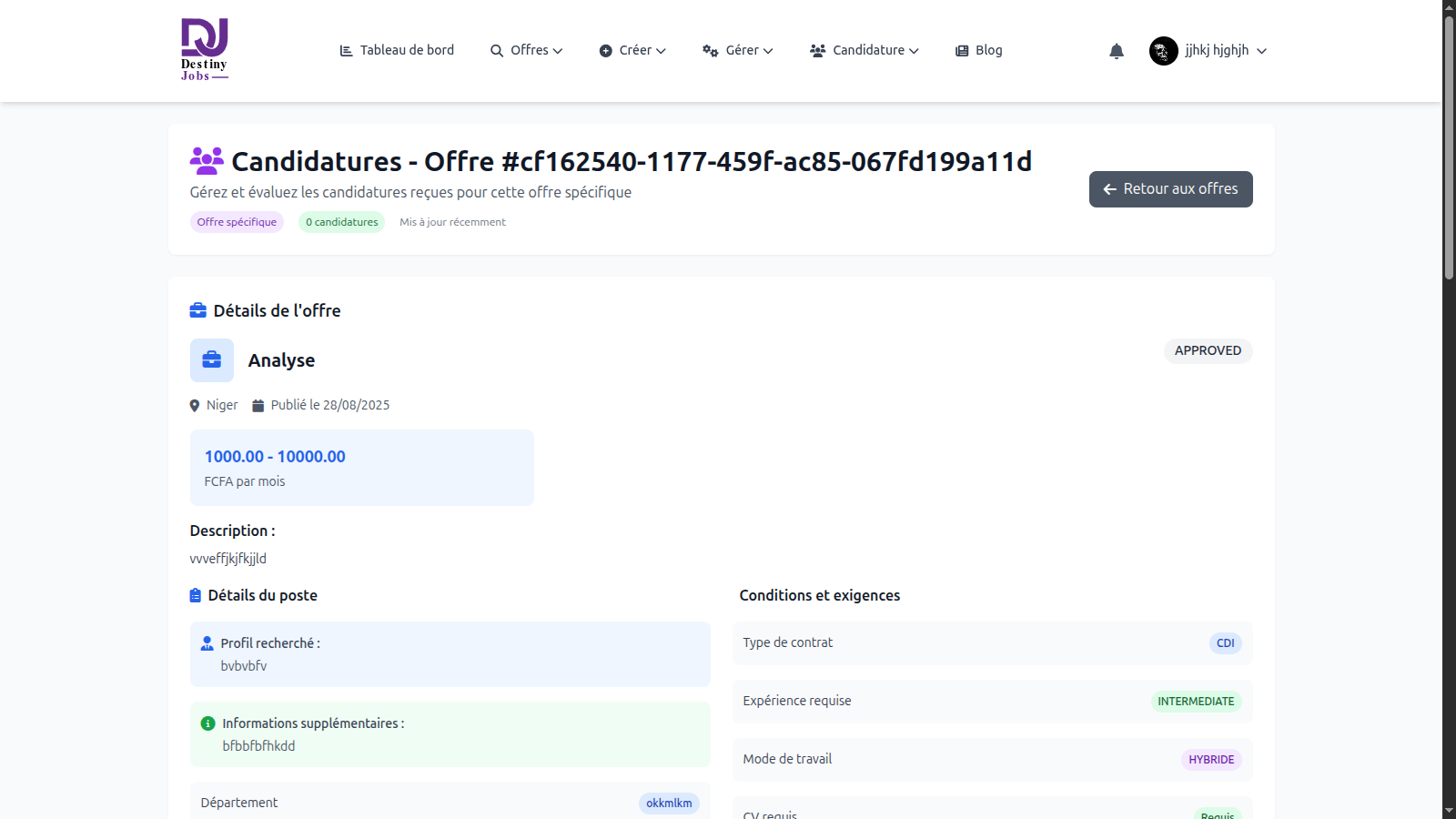This screenshot has height=819, width=1456.
Task: Click the user avatar picture
Action: coord(1164,51)
